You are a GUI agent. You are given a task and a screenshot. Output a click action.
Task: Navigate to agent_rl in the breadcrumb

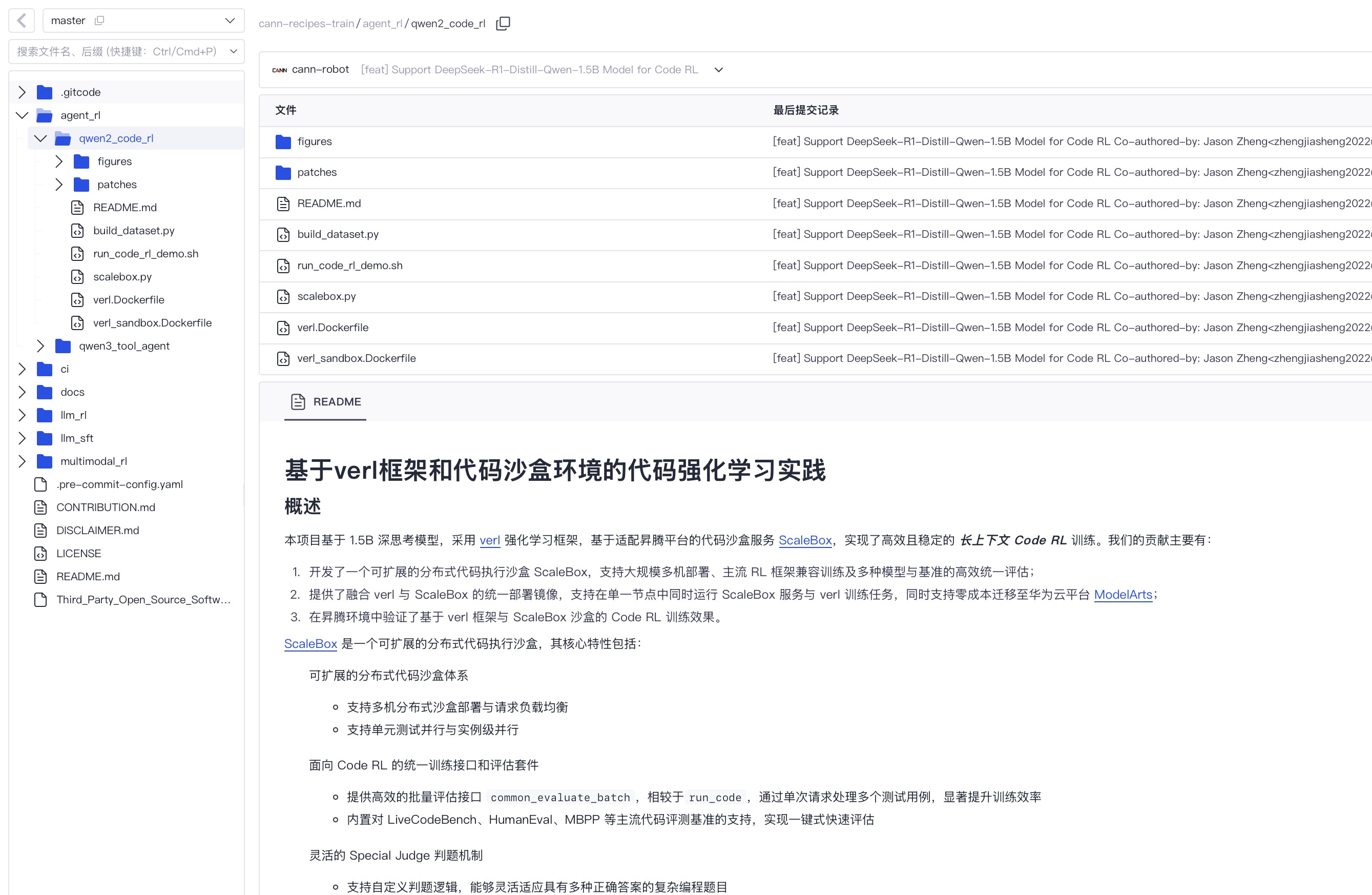pyautogui.click(x=382, y=23)
